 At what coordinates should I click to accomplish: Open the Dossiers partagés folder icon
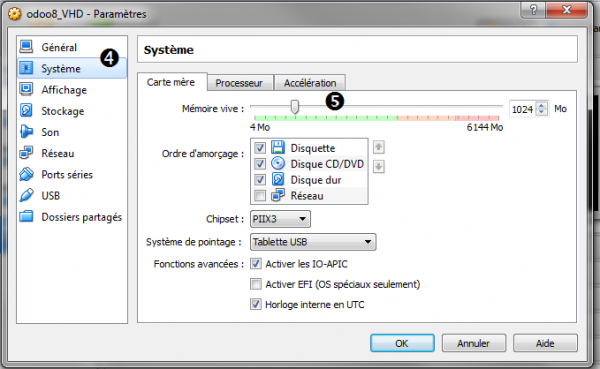(x=26, y=216)
